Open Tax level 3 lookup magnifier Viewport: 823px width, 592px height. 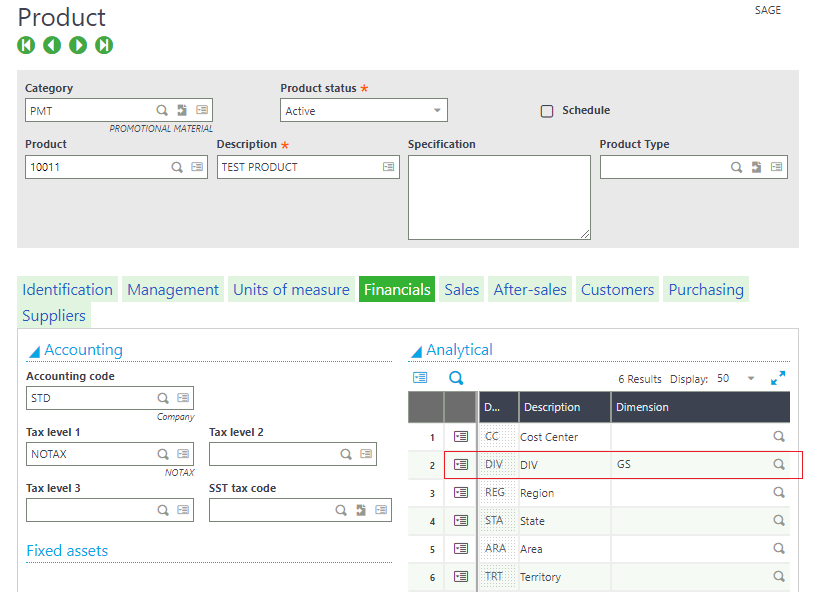pyautogui.click(x=163, y=510)
